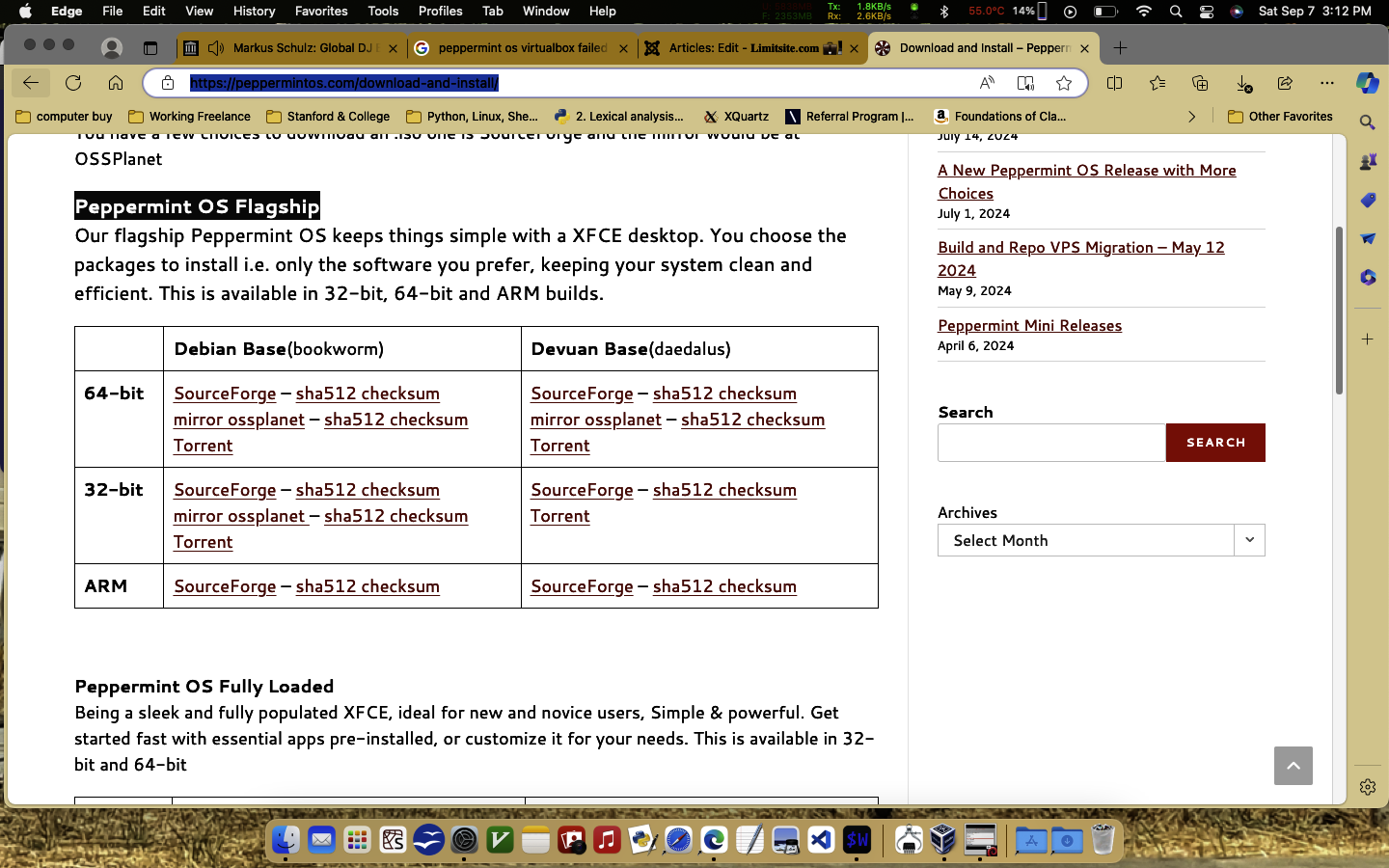Click the browser back arrow button
The image size is (1389, 868).
click(x=31, y=83)
